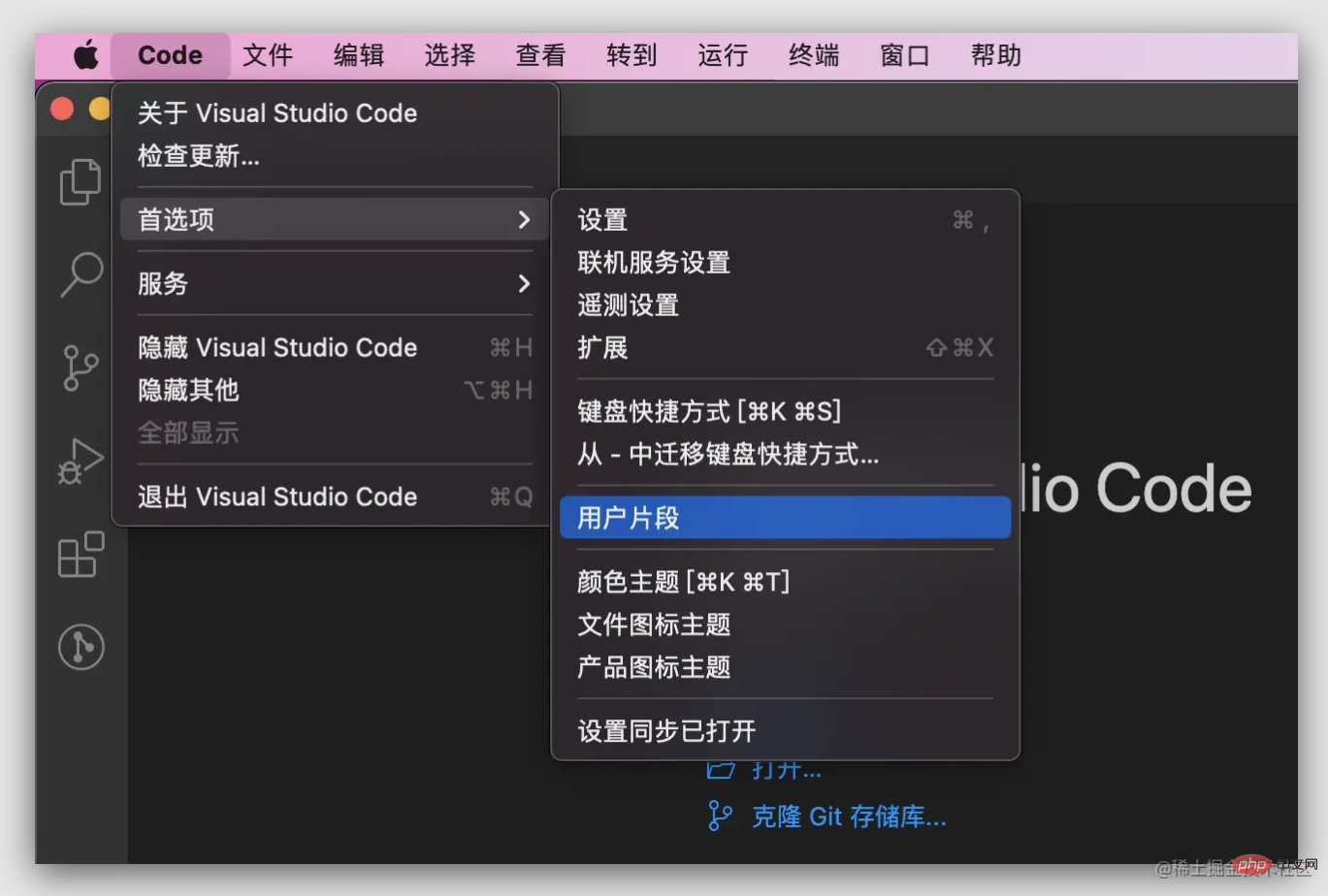This screenshot has height=896, width=1328.
Task: Click 设置同步已打开 menu item
Action: click(666, 731)
